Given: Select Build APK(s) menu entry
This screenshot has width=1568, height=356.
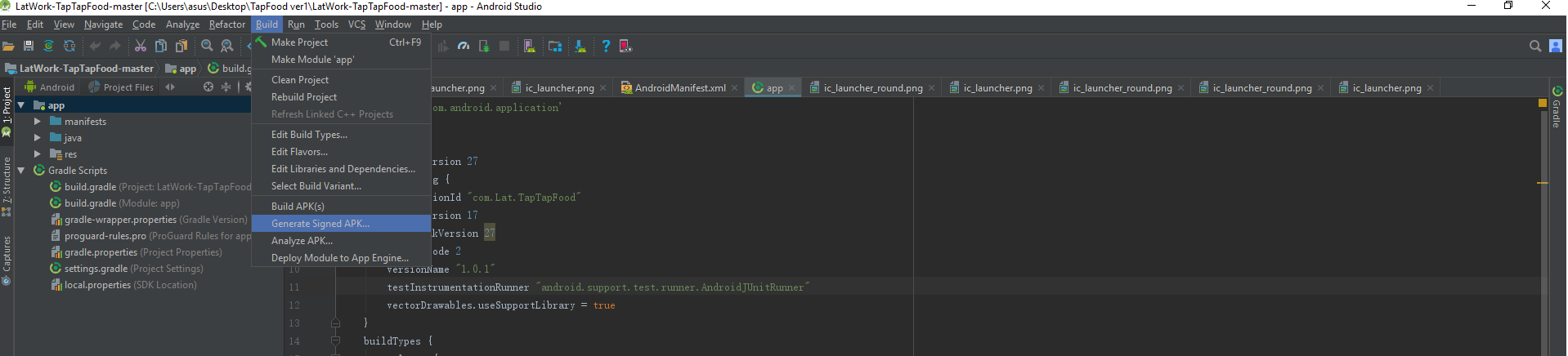Looking at the screenshot, I should point(341,207).
